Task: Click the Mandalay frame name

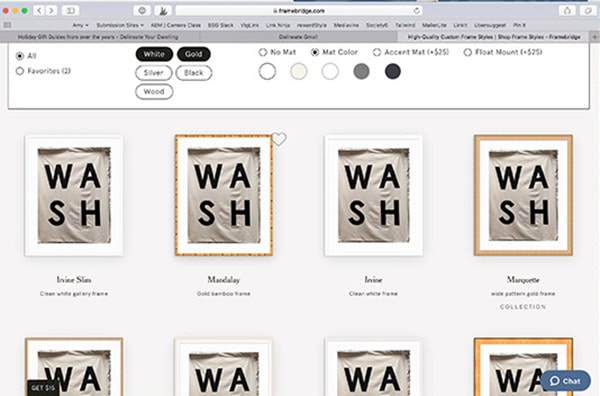Action: [224, 280]
